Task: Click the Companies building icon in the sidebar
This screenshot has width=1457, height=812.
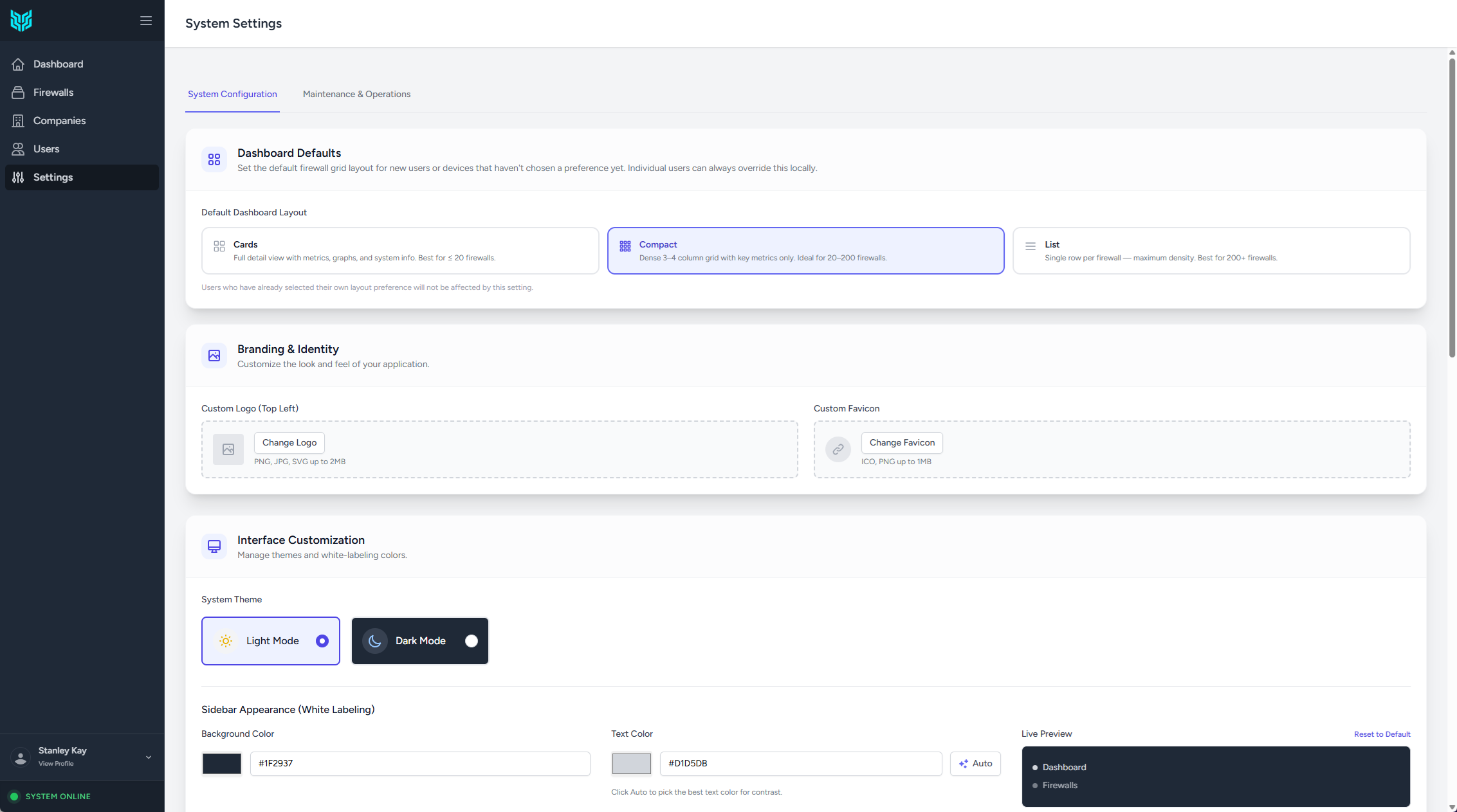Action: pyautogui.click(x=18, y=121)
